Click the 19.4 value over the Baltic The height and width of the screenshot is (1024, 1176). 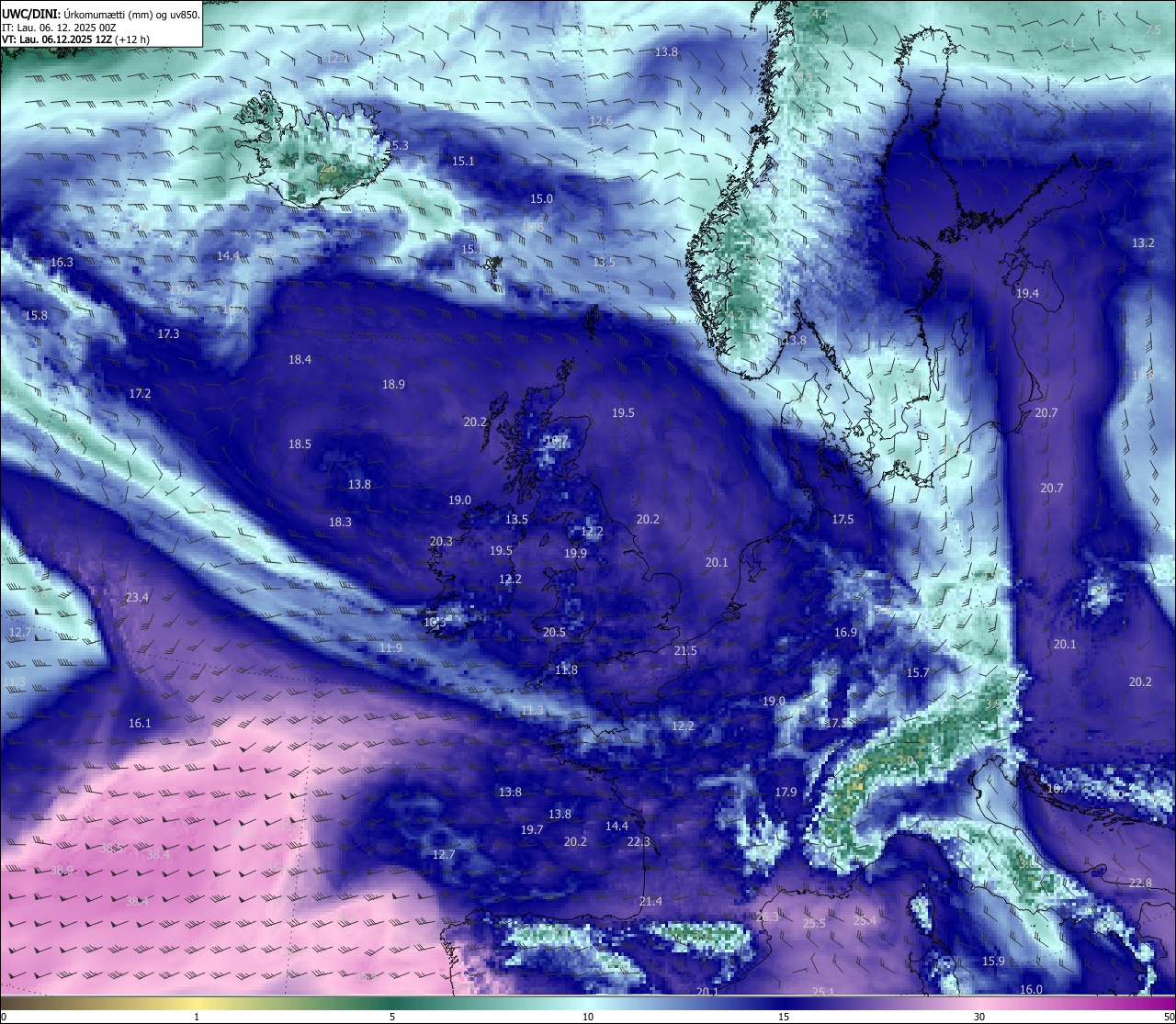1027,294
